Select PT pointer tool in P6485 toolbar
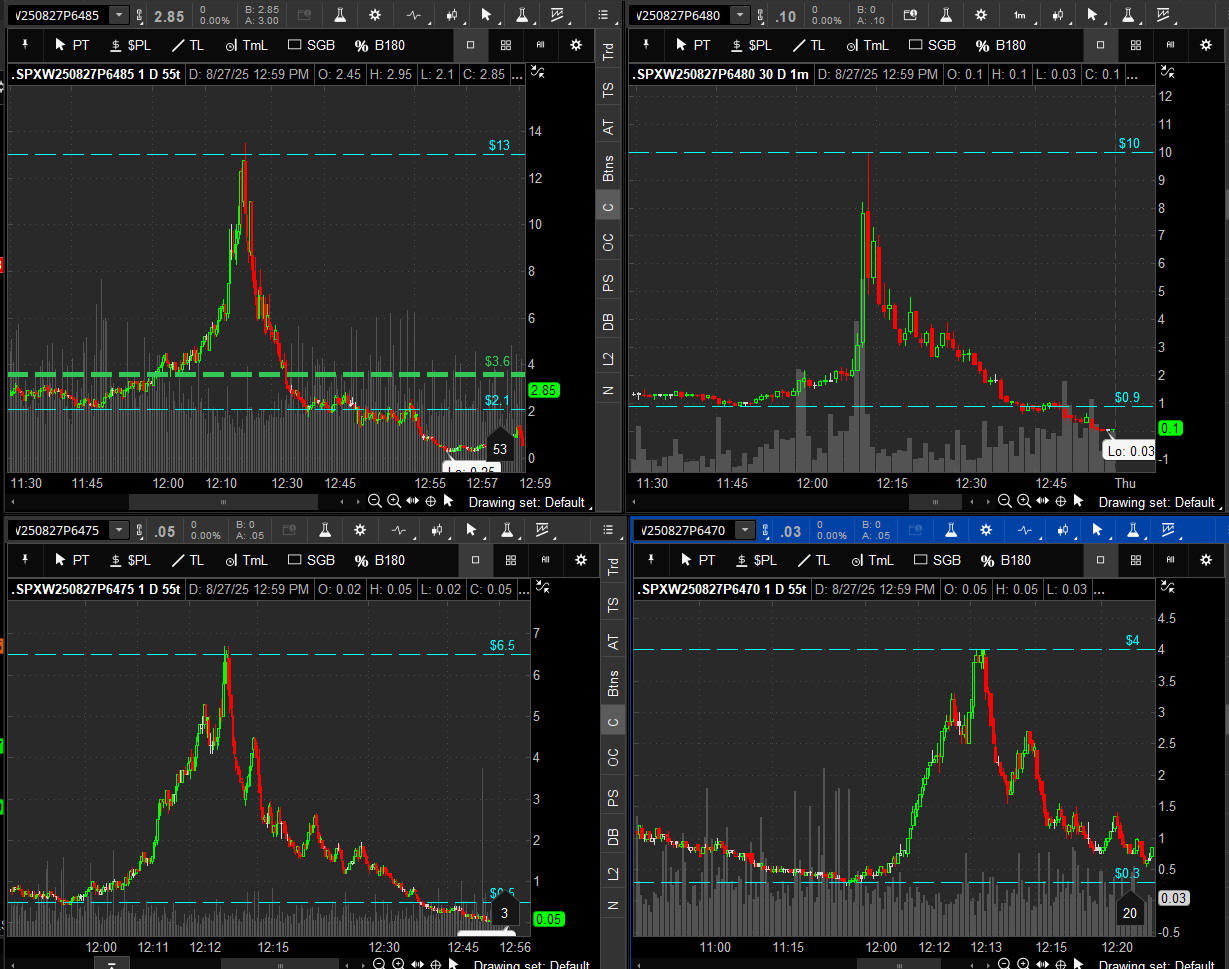The width and height of the screenshot is (1229, 969). coord(72,45)
